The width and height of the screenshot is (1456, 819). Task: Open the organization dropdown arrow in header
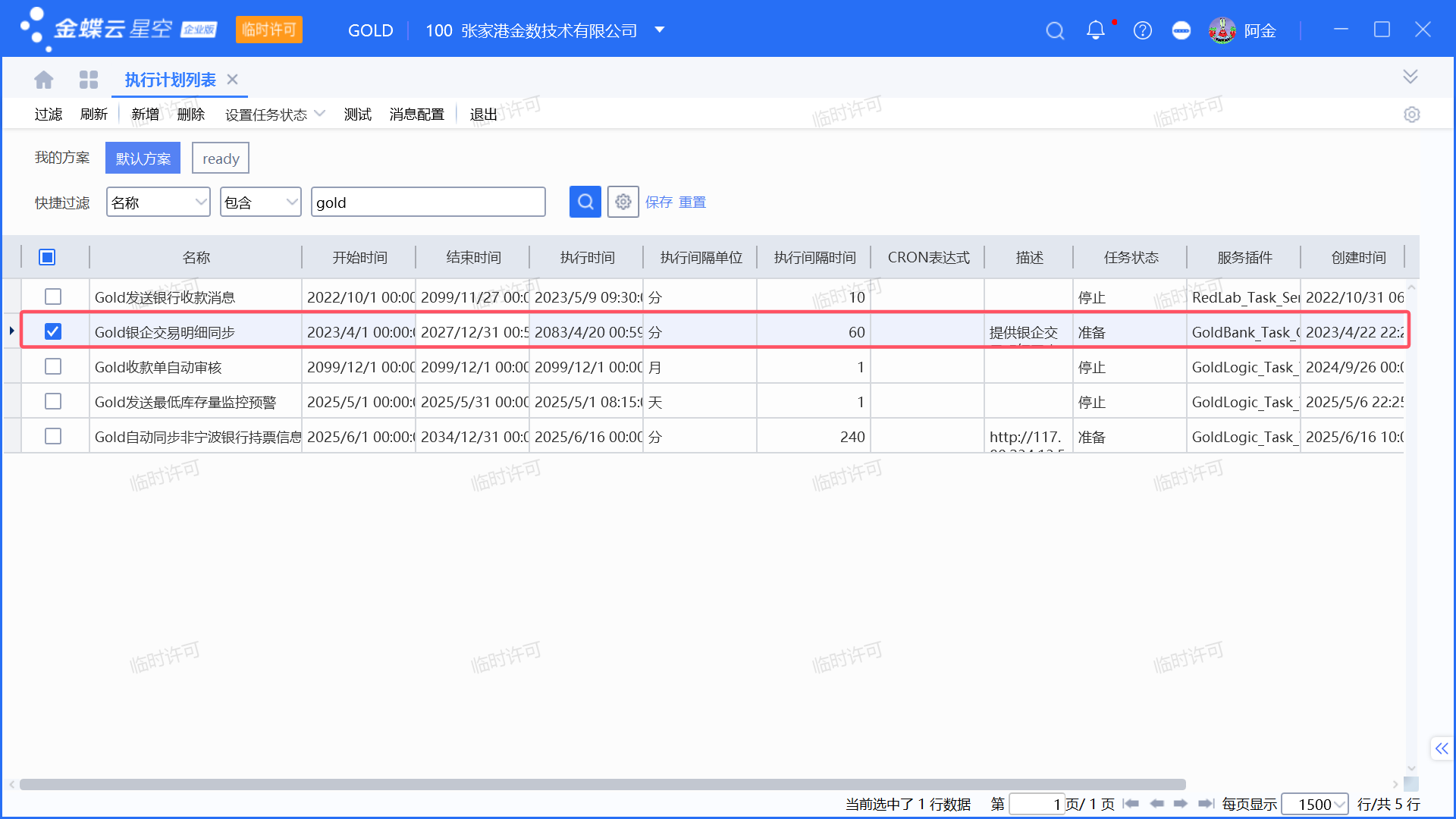pos(660,30)
